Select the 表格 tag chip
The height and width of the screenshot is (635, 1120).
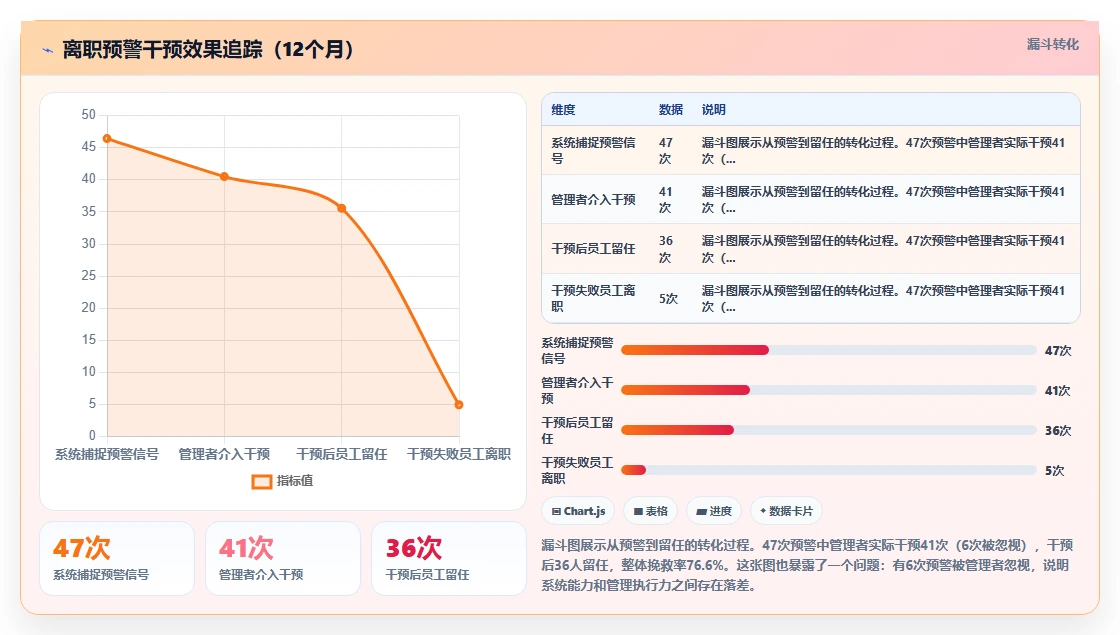(651, 511)
